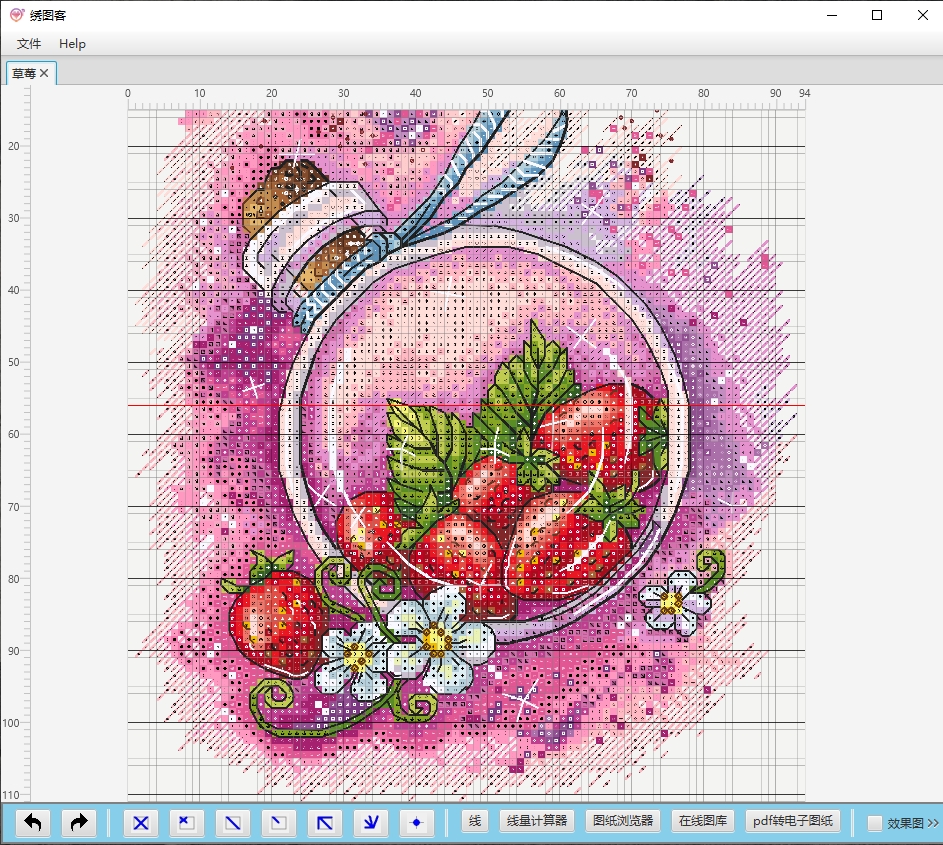Click the undo arrow button
Viewport: 943px width, 845px height.
[x=33, y=822]
